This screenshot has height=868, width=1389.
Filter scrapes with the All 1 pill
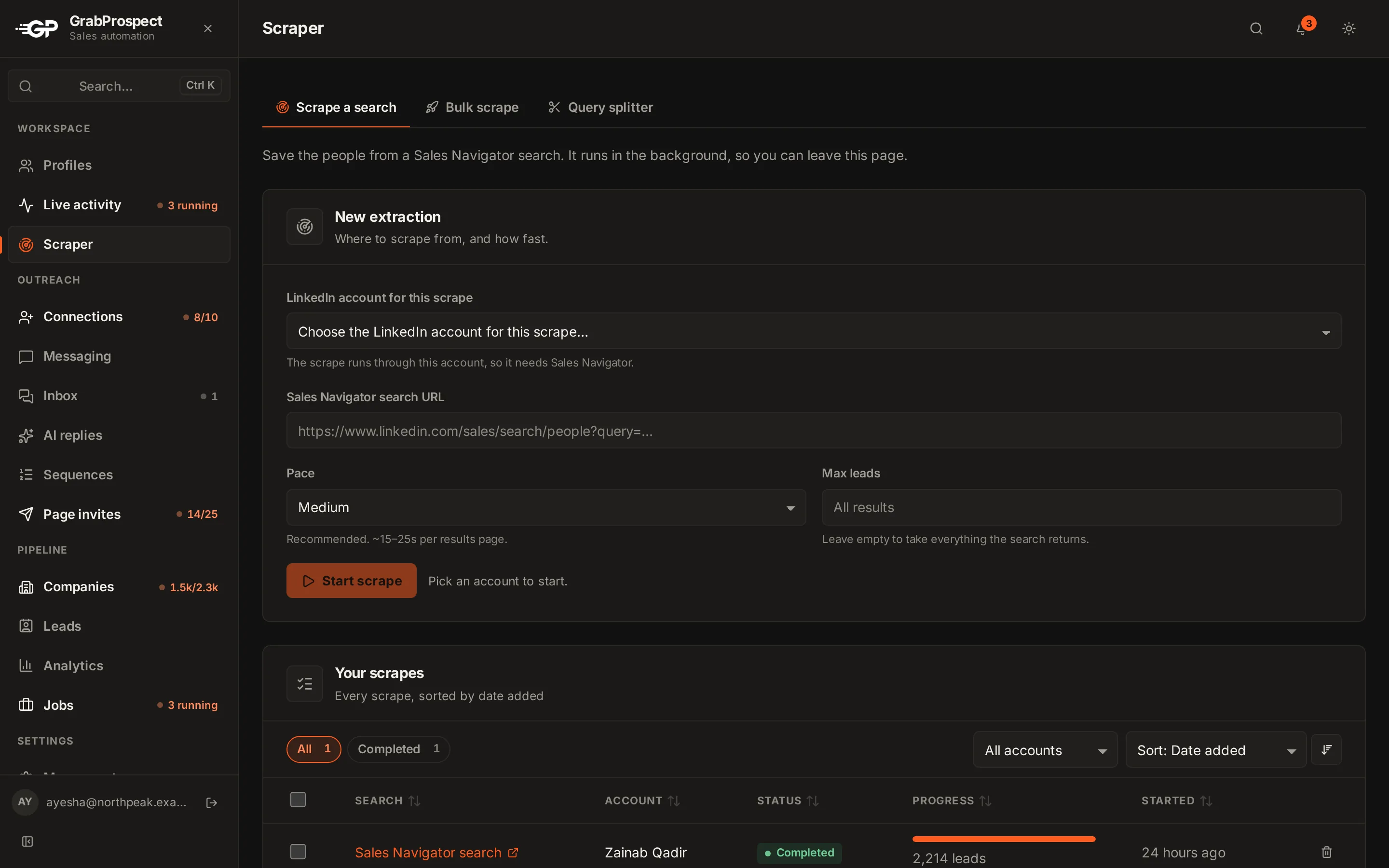point(313,748)
